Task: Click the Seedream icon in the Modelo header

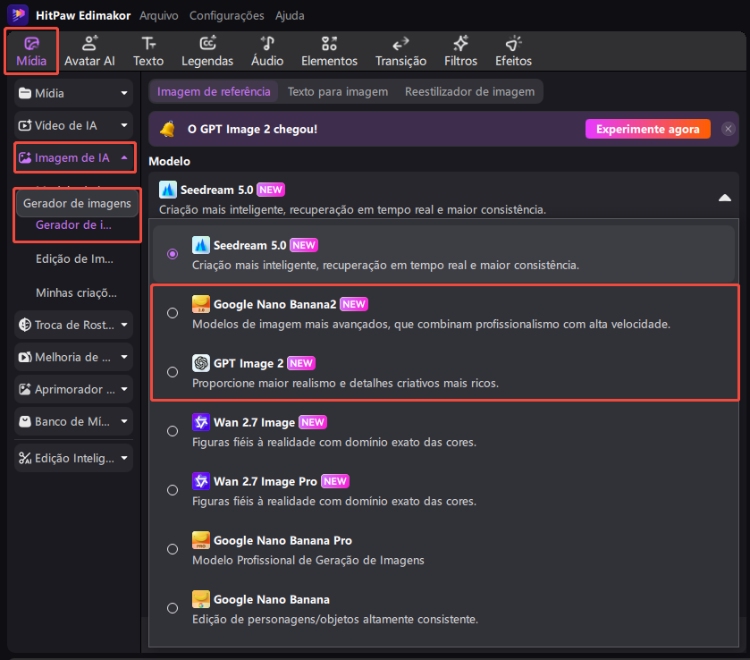Action: coord(168,190)
